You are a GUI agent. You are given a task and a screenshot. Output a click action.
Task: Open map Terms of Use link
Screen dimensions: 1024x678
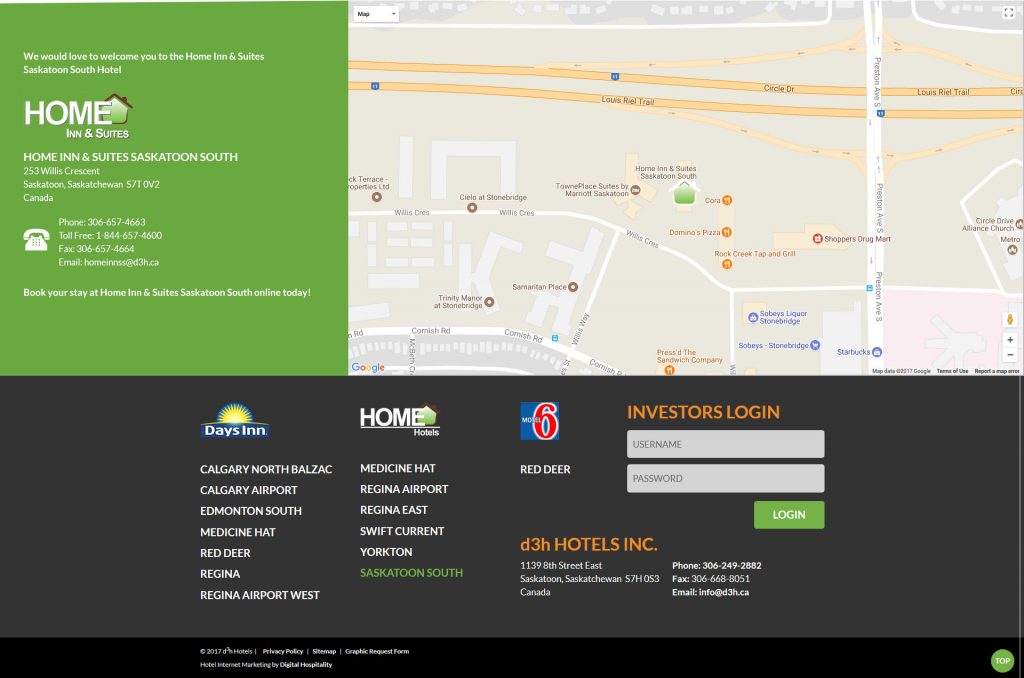(952, 371)
